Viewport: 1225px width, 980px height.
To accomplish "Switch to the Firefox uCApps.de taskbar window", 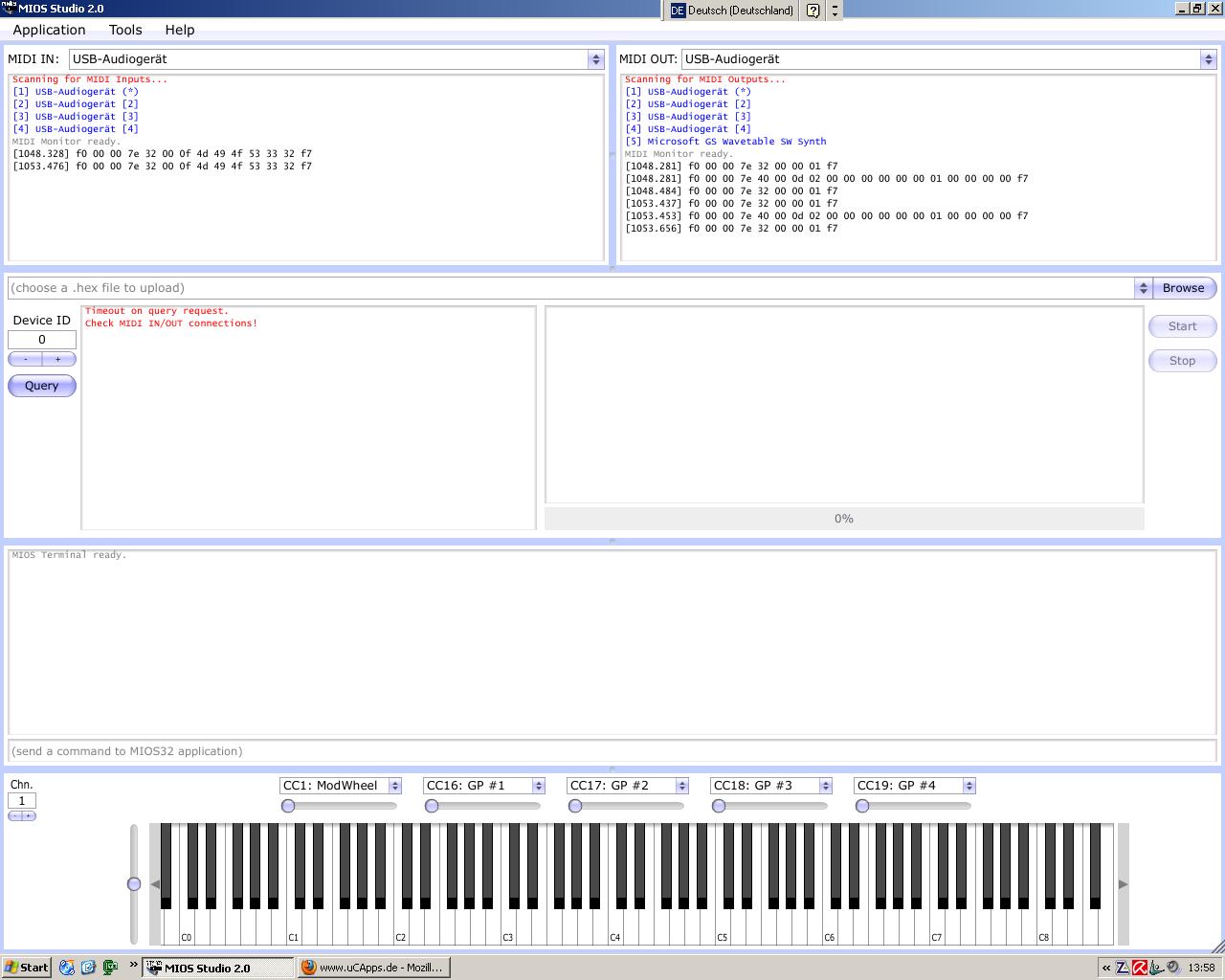I will 373,968.
